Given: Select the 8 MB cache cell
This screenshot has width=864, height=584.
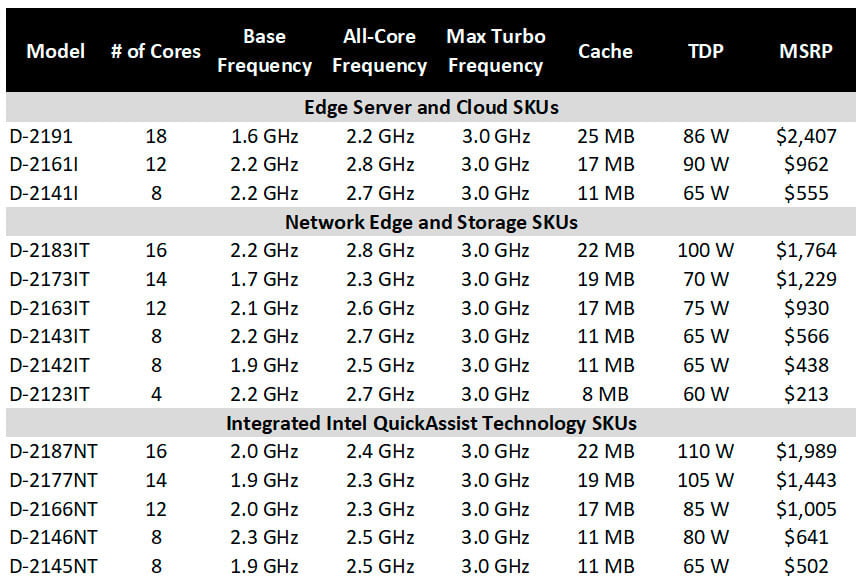Looking at the screenshot, I should point(605,394).
